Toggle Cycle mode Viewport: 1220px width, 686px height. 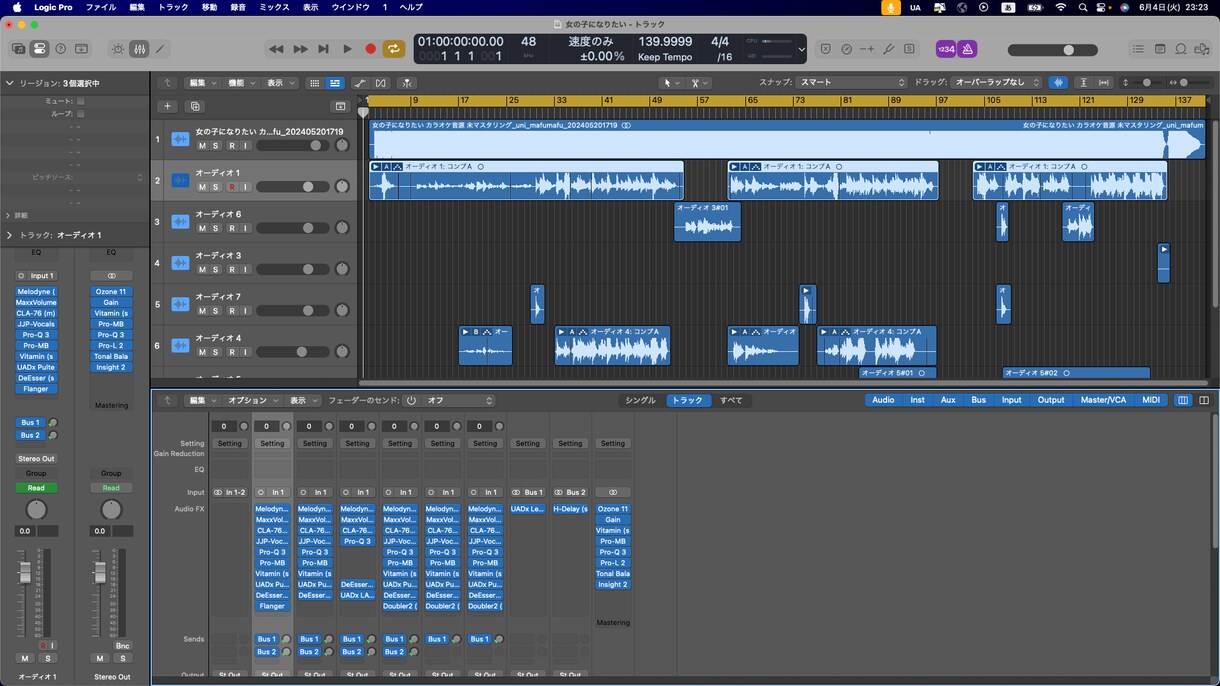(394, 48)
